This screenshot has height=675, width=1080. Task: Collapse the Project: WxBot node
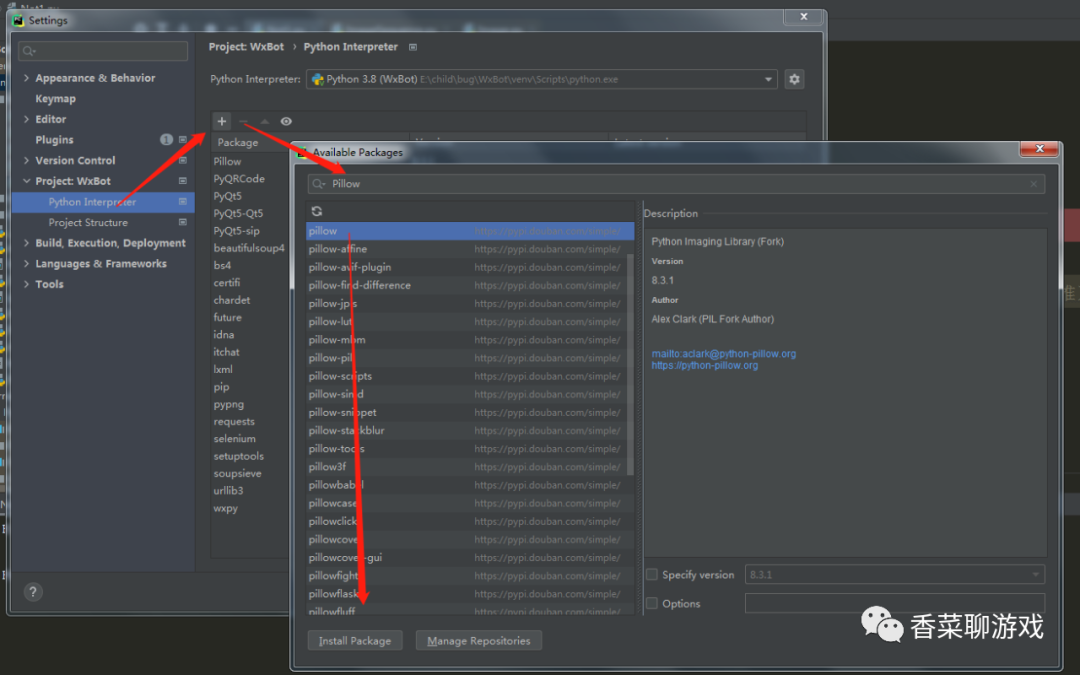coord(26,181)
